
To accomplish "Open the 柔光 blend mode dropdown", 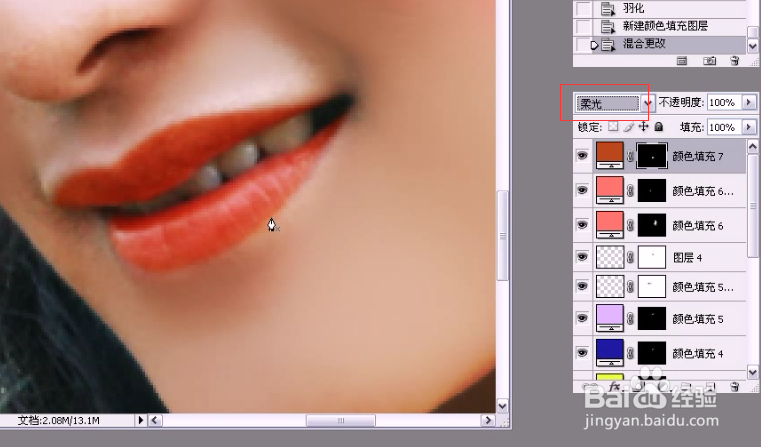I will click(647, 103).
